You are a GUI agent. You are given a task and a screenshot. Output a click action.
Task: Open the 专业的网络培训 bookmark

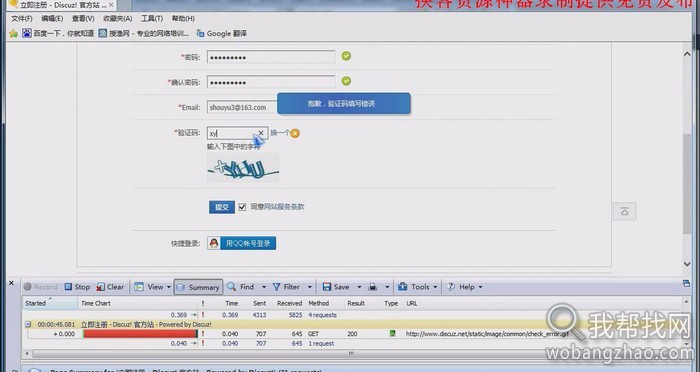pyautogui.click(x=144, y=33)
